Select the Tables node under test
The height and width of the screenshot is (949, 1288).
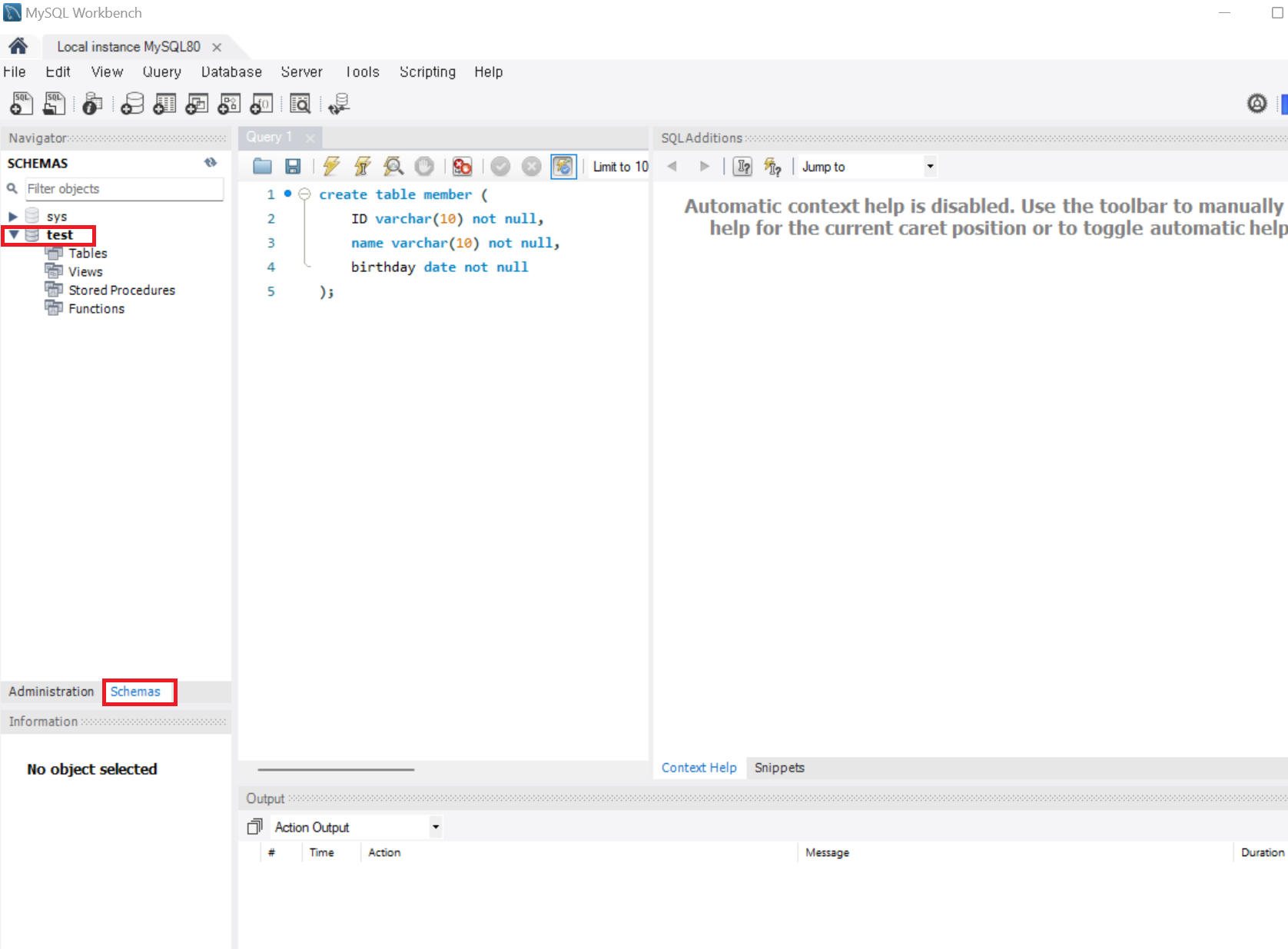(x=88, y=253)
